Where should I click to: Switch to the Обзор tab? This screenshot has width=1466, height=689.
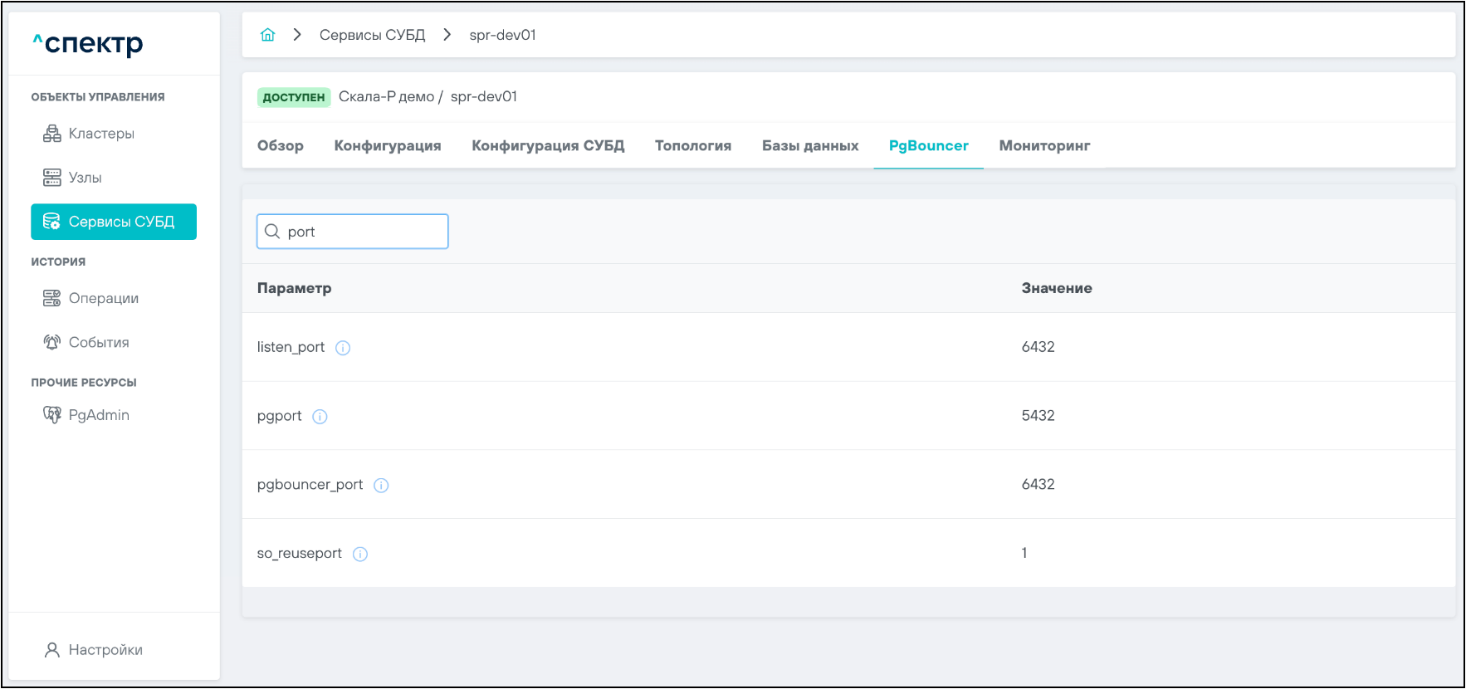[x=280, y=146]
